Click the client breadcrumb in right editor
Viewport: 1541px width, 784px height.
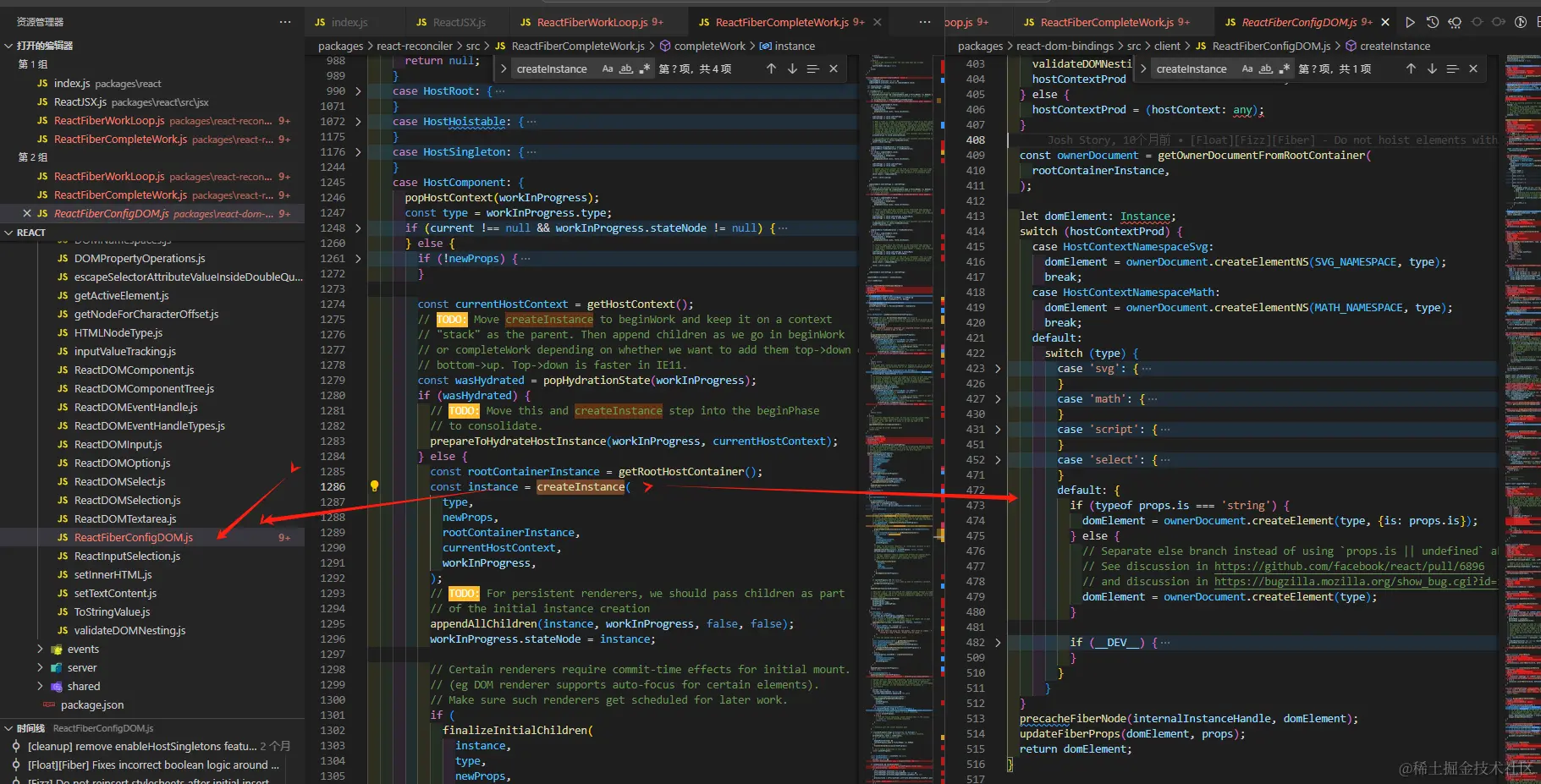[1167, 47]
